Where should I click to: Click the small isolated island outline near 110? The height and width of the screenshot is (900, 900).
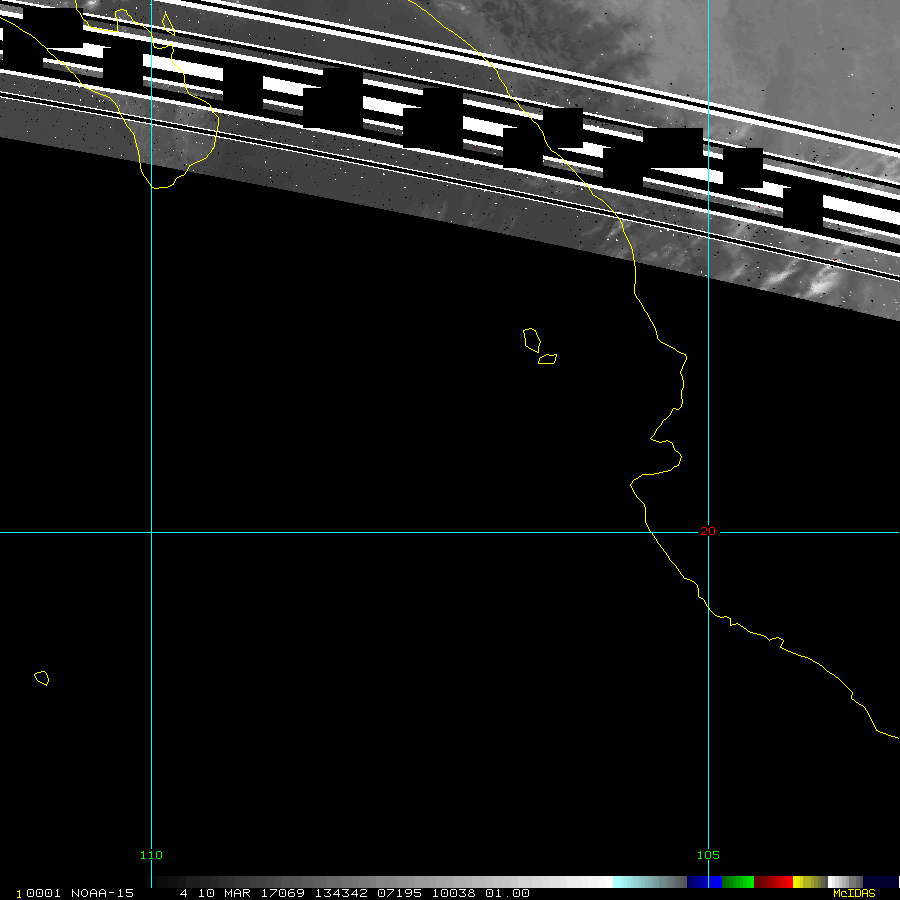pos(41,678)
